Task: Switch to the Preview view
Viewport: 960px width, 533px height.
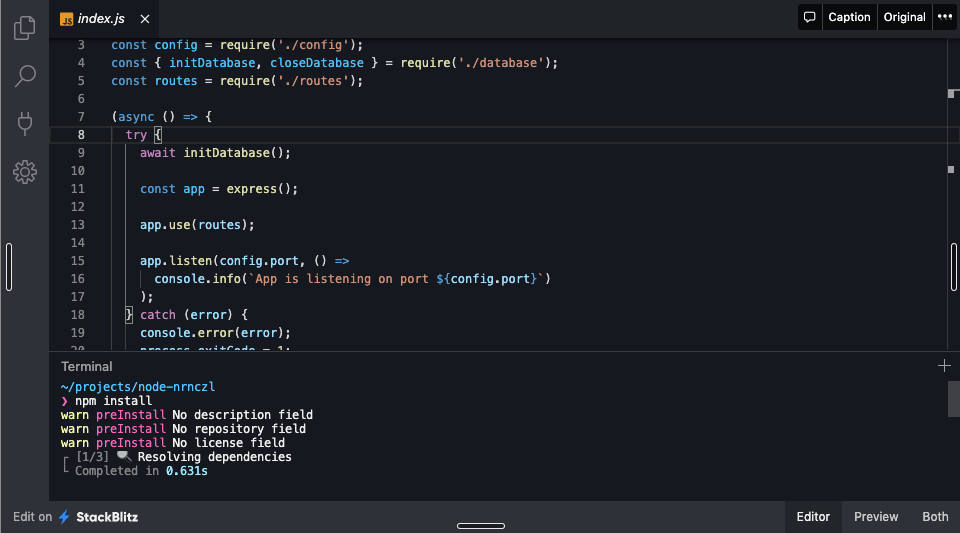Action: tap(876, 517)
